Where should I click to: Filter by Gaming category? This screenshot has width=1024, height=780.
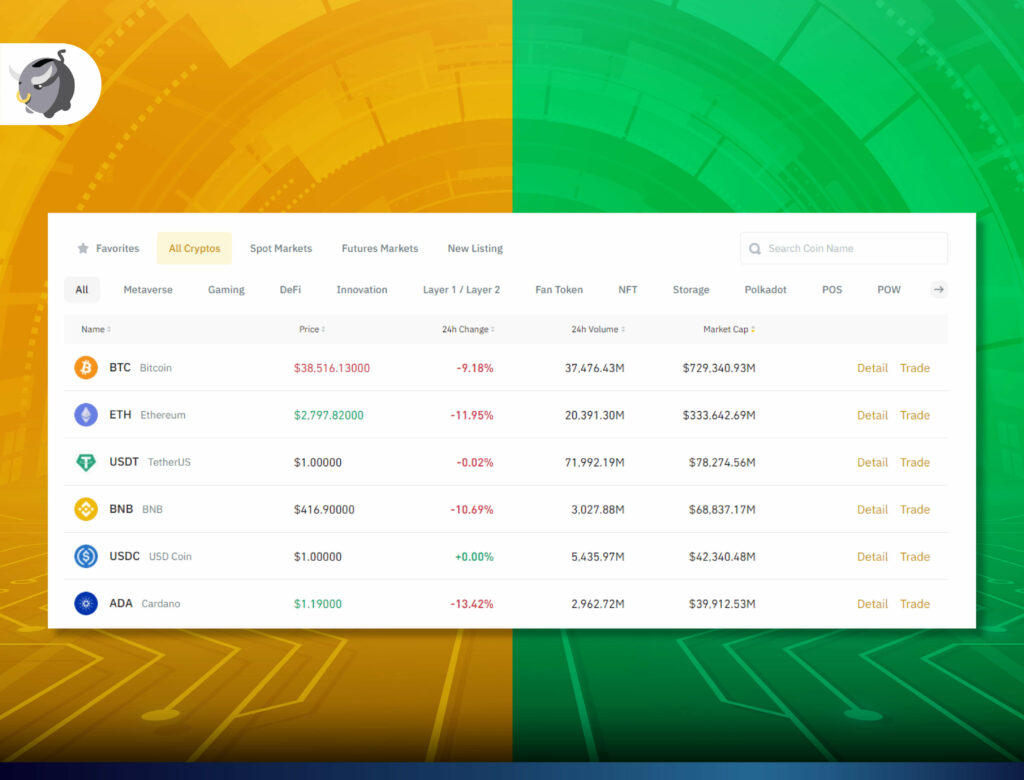(226, 289)
